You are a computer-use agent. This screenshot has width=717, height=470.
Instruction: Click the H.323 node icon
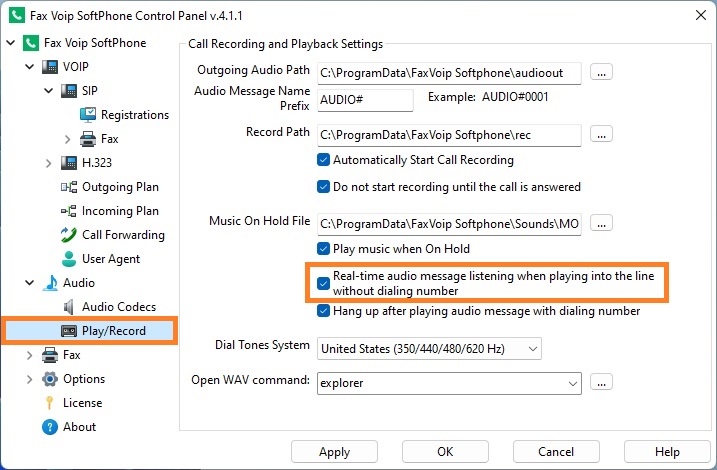point(69,163)
